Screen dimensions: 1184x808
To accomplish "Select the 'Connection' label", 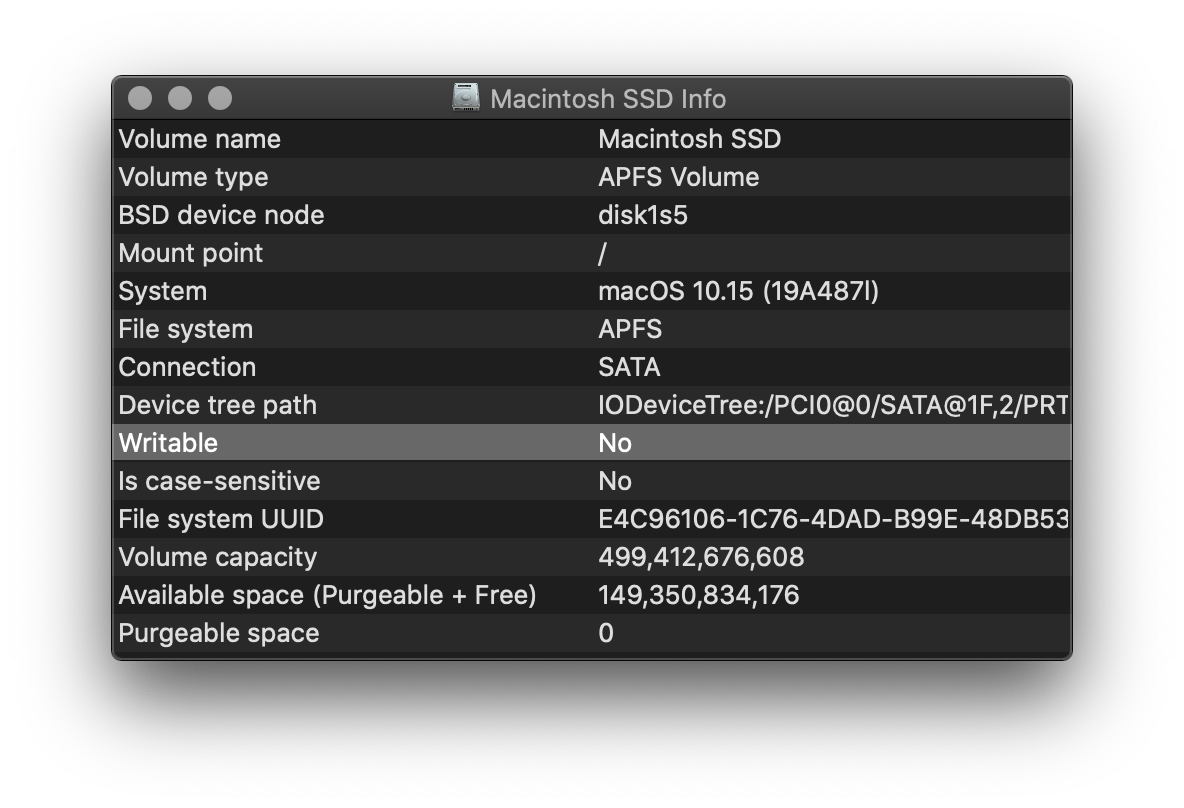I will tap(187, 367).
